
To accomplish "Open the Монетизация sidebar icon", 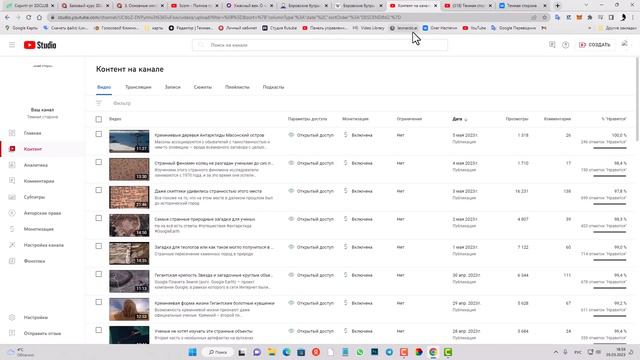I will (x=12, y=229).
